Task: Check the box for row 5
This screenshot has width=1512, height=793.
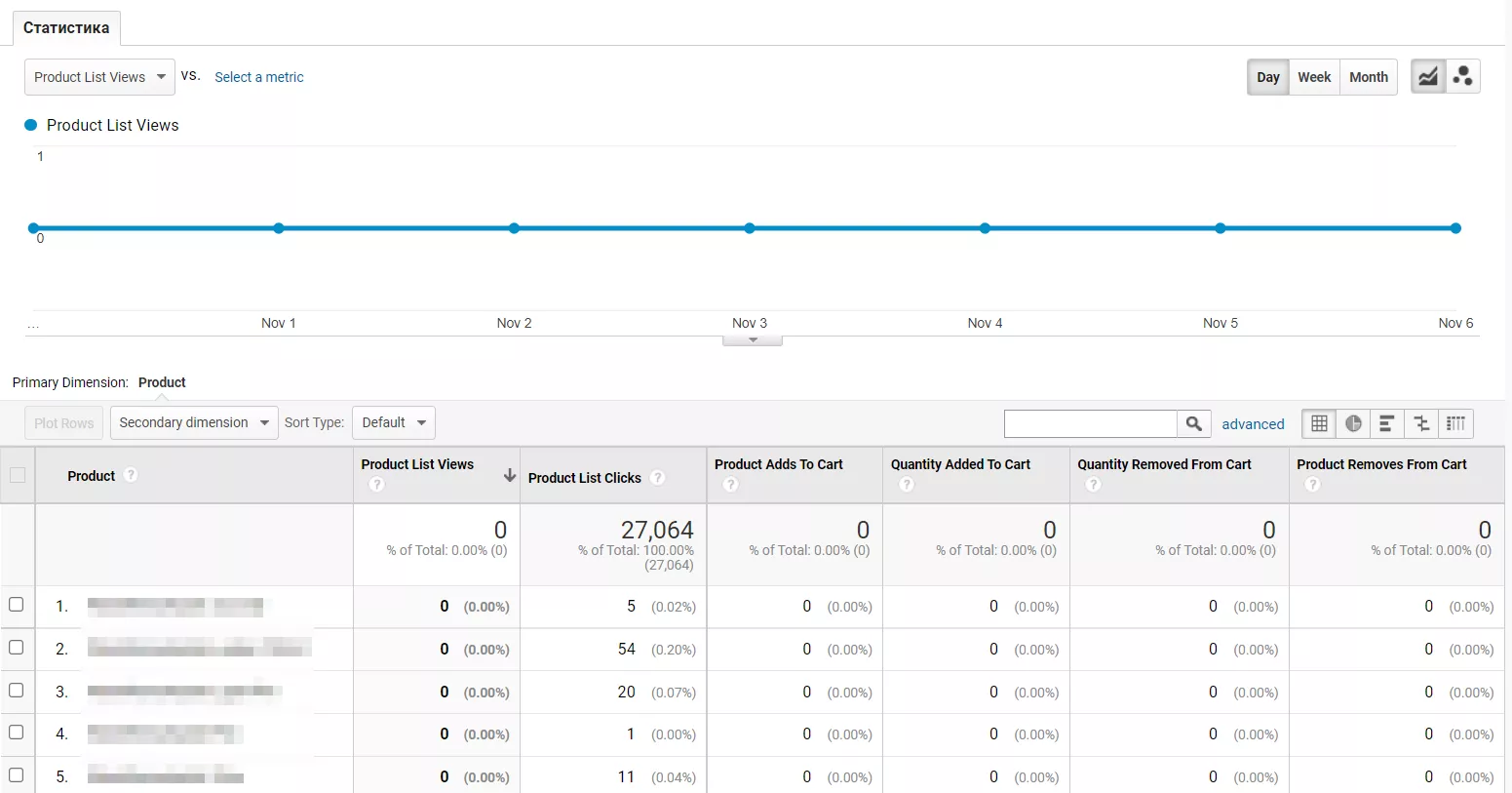Action: (17, 775)
